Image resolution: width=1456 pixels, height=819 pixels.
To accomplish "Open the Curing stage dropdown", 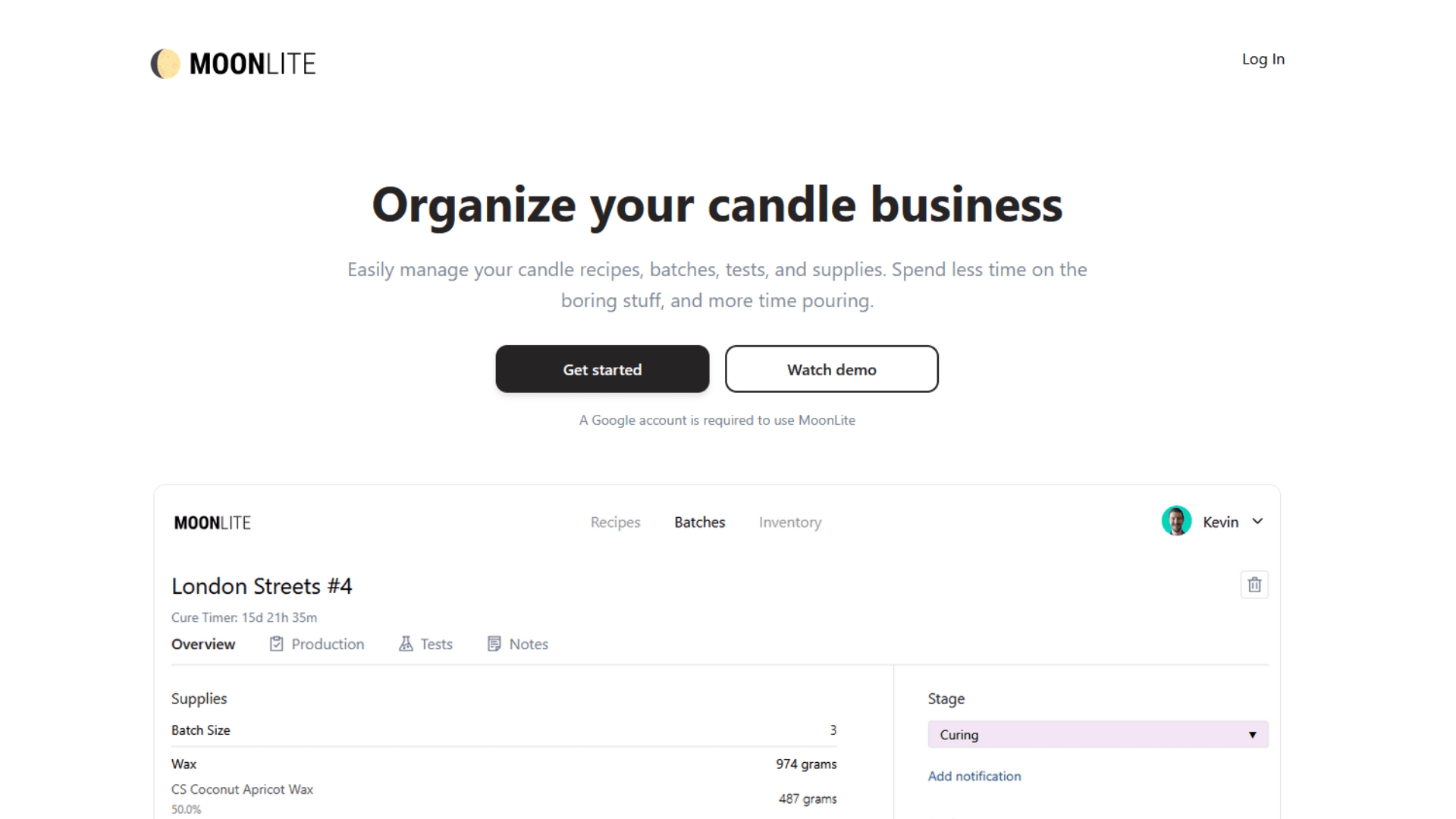I will [x=1097, y=734].
